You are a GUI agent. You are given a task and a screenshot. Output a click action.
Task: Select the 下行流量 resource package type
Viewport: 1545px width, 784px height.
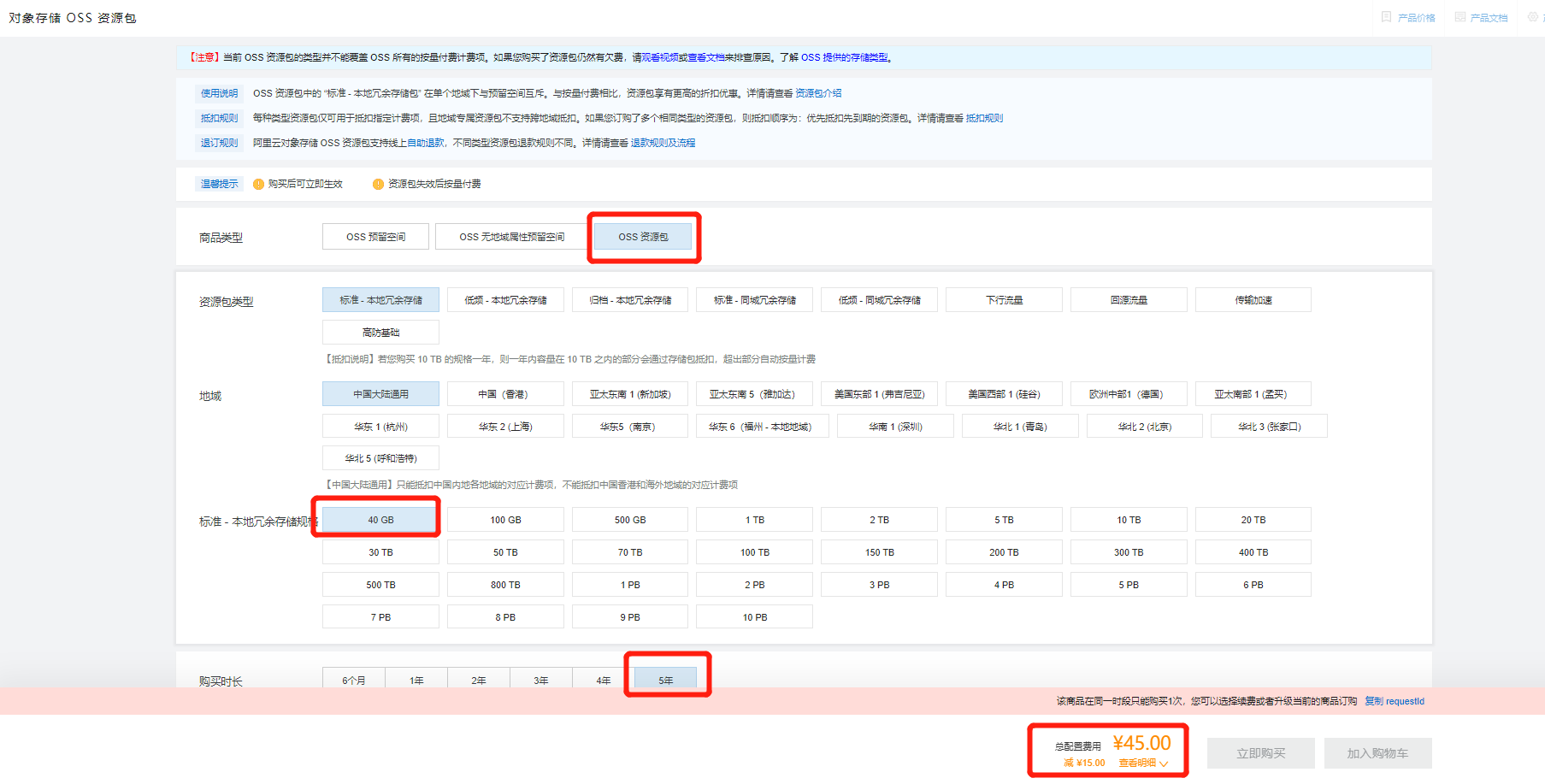tap(1004, 300)
